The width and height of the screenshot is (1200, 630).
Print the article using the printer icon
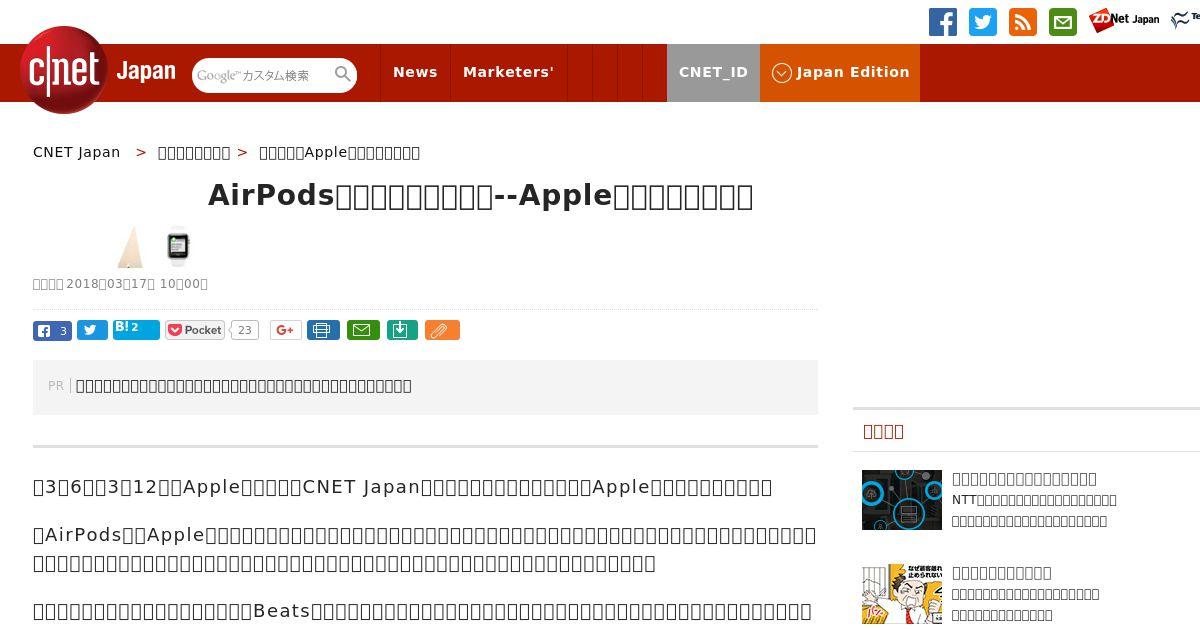point(323,330)
